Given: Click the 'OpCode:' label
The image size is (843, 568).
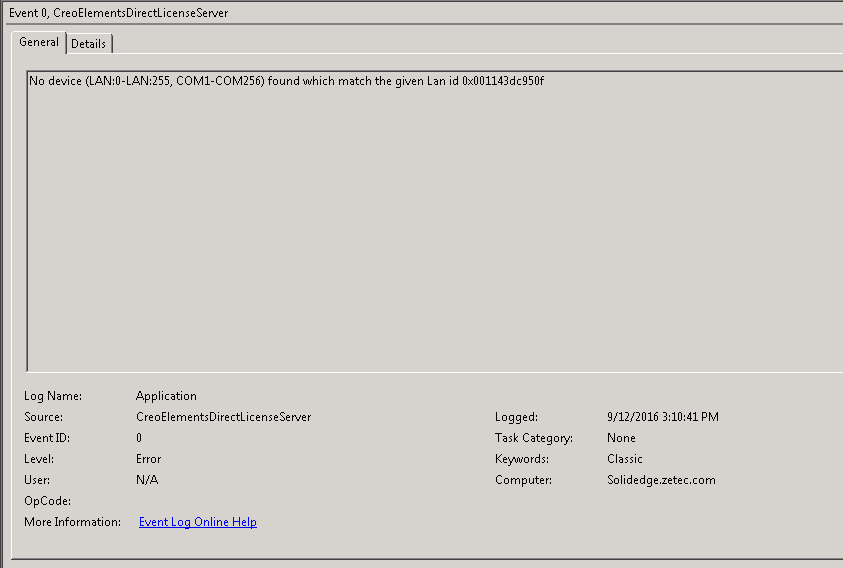Looking at the screenshot, I should pyautogui.click(x=48, y=501).
